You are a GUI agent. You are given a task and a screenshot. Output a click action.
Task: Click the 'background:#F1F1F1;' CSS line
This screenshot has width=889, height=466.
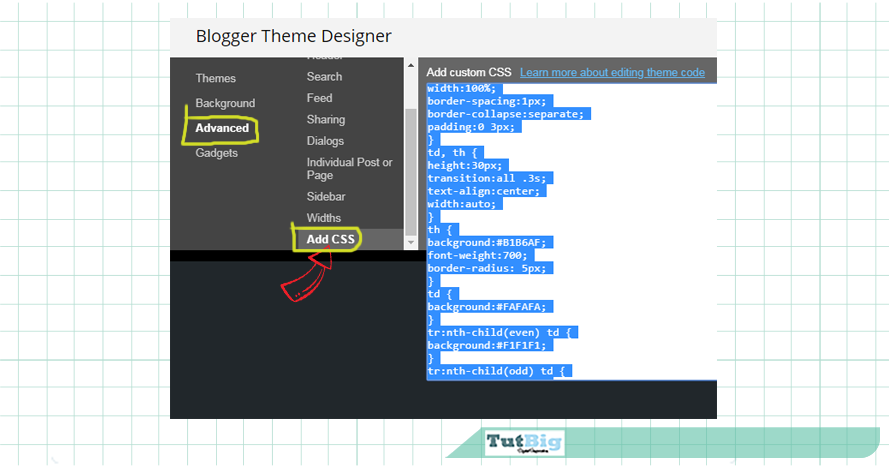tap(487, 345)
